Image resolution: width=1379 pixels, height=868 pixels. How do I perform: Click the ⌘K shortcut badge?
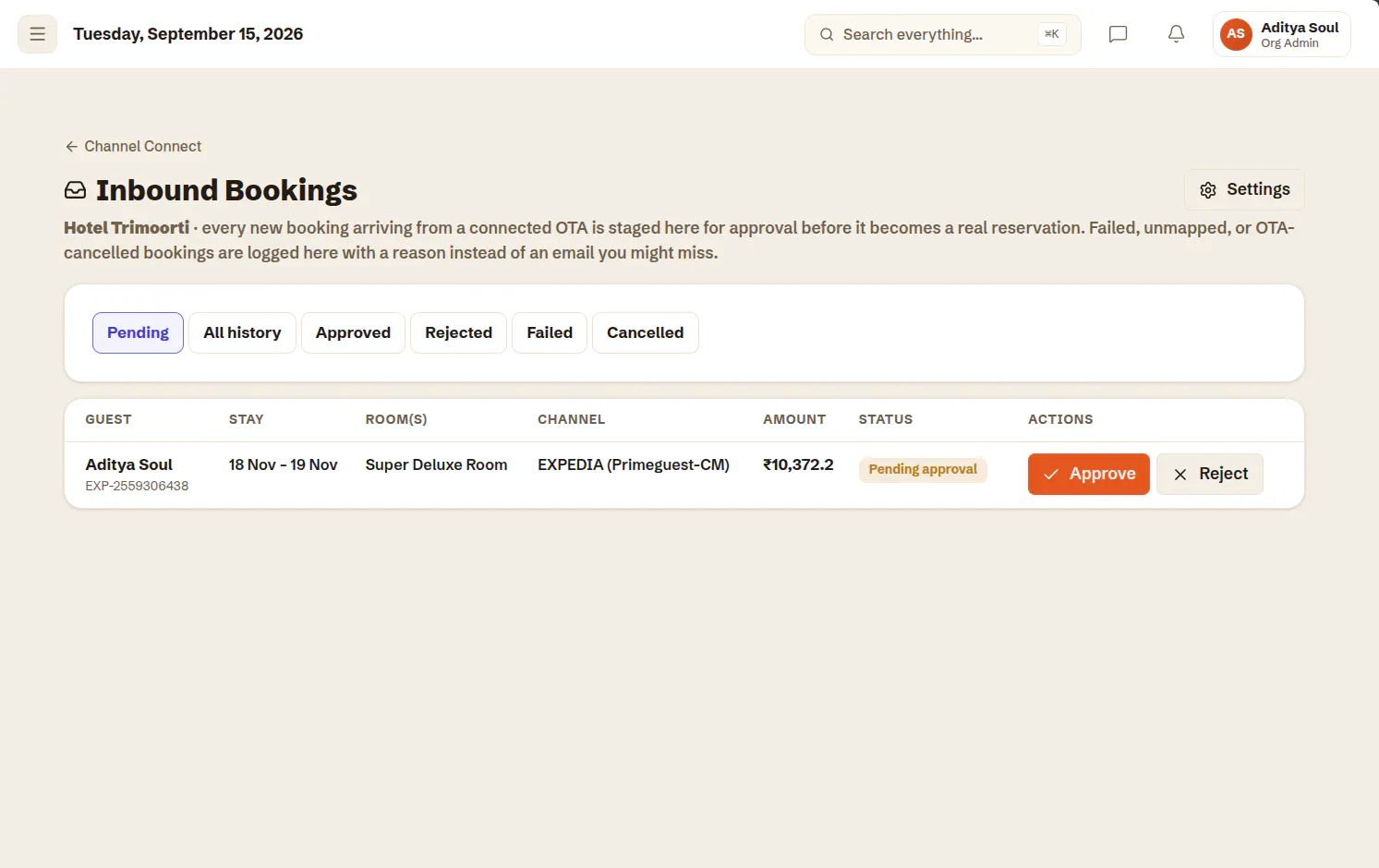point(1052,34)
